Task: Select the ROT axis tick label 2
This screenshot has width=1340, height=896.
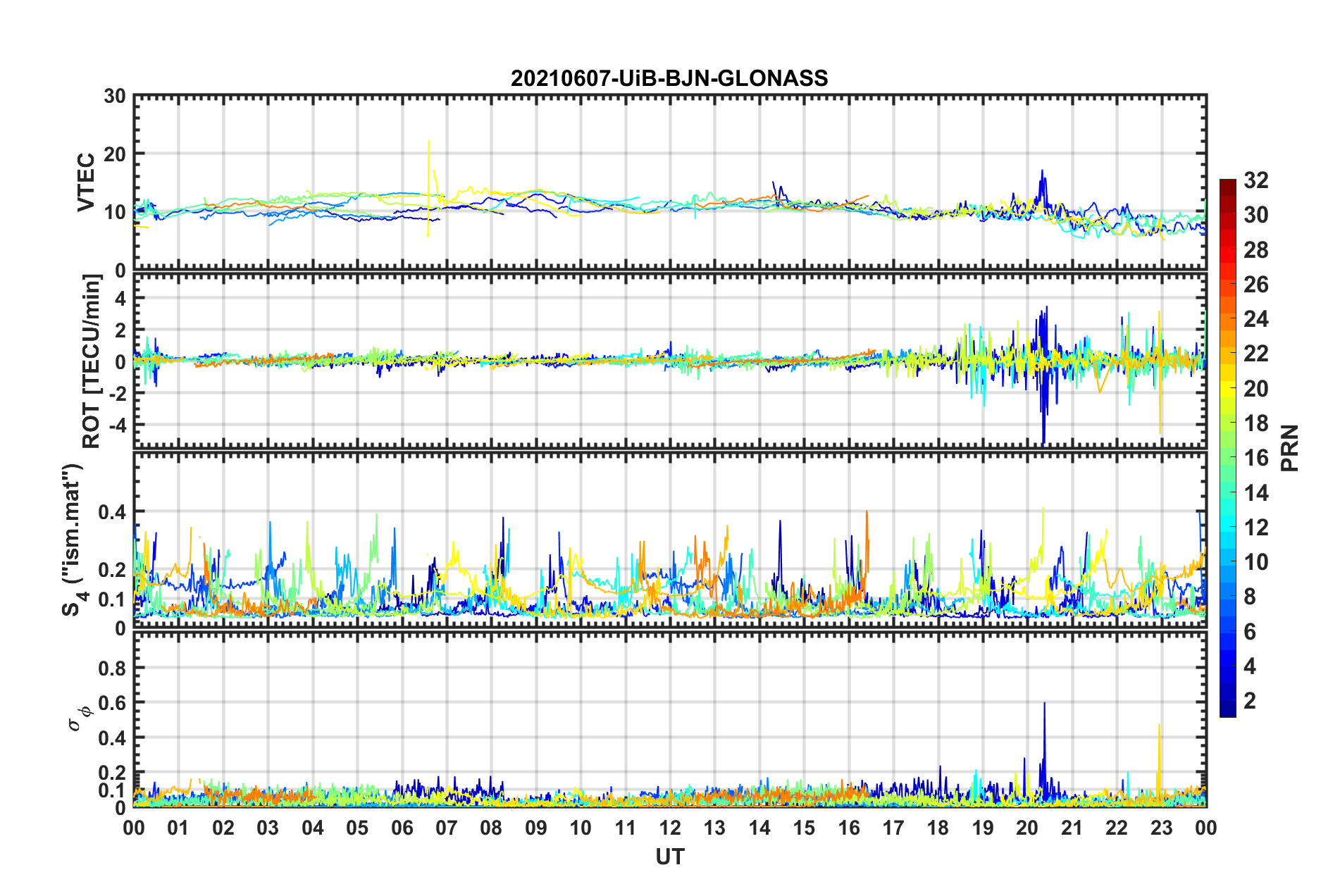Action: (120, 330)
